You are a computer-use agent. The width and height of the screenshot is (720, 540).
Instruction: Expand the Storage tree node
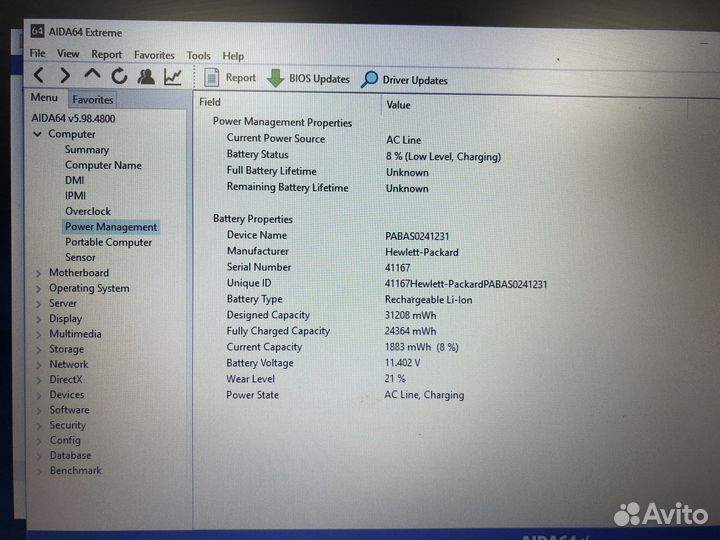pos(39,350)
